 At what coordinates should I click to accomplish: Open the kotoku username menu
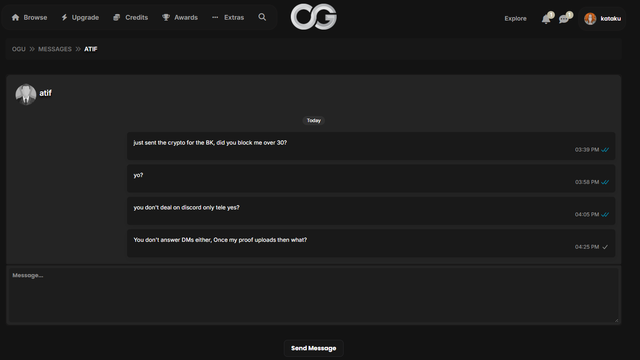click(x=611, y=19)
